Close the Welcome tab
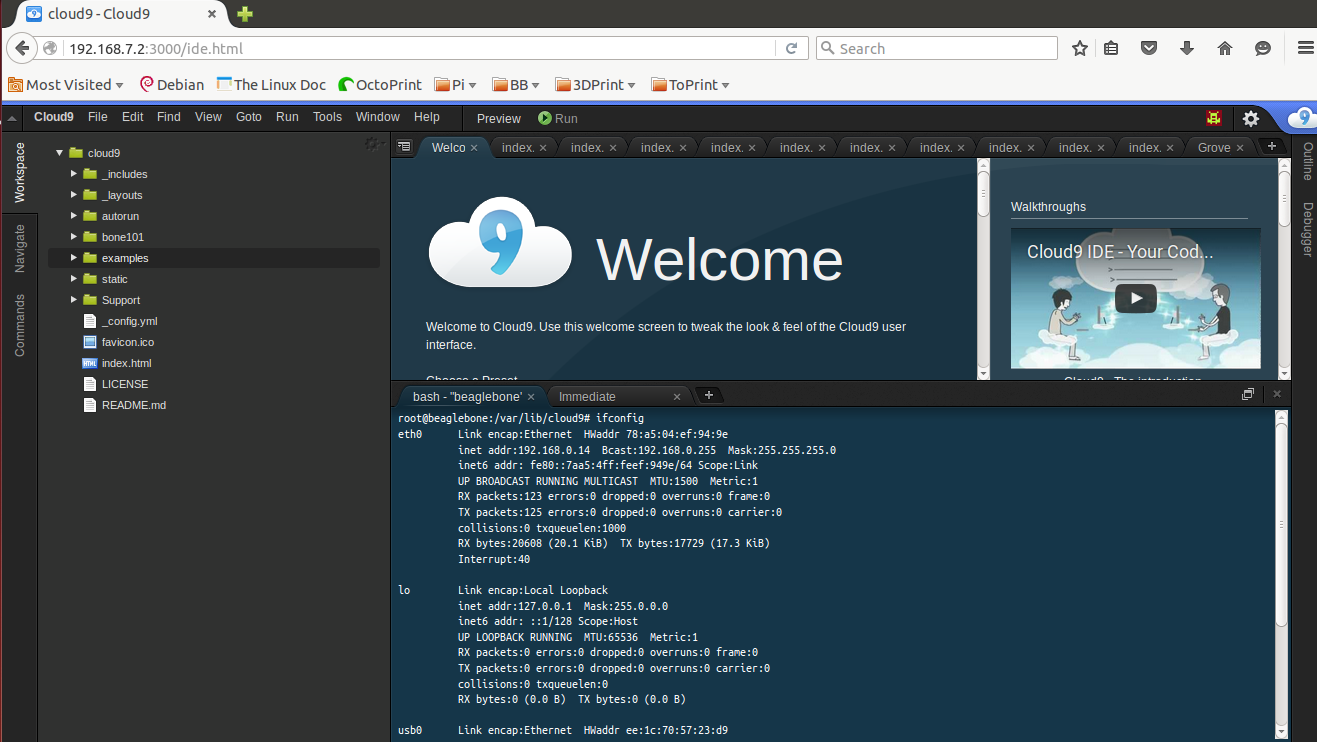Viewport: 1317px width, 742px height. coord(474,148)
